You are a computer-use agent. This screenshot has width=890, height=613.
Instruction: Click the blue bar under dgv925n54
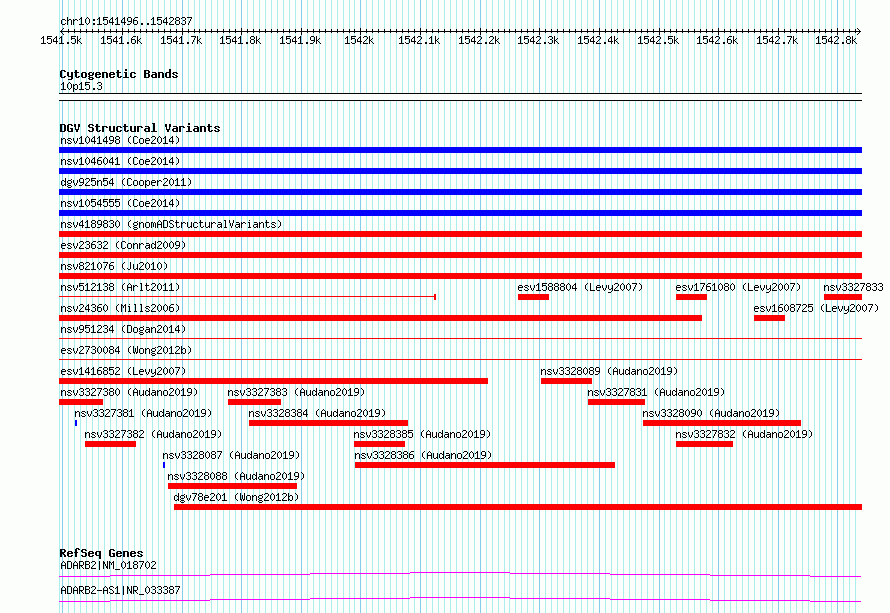click(x=460, y=192)
